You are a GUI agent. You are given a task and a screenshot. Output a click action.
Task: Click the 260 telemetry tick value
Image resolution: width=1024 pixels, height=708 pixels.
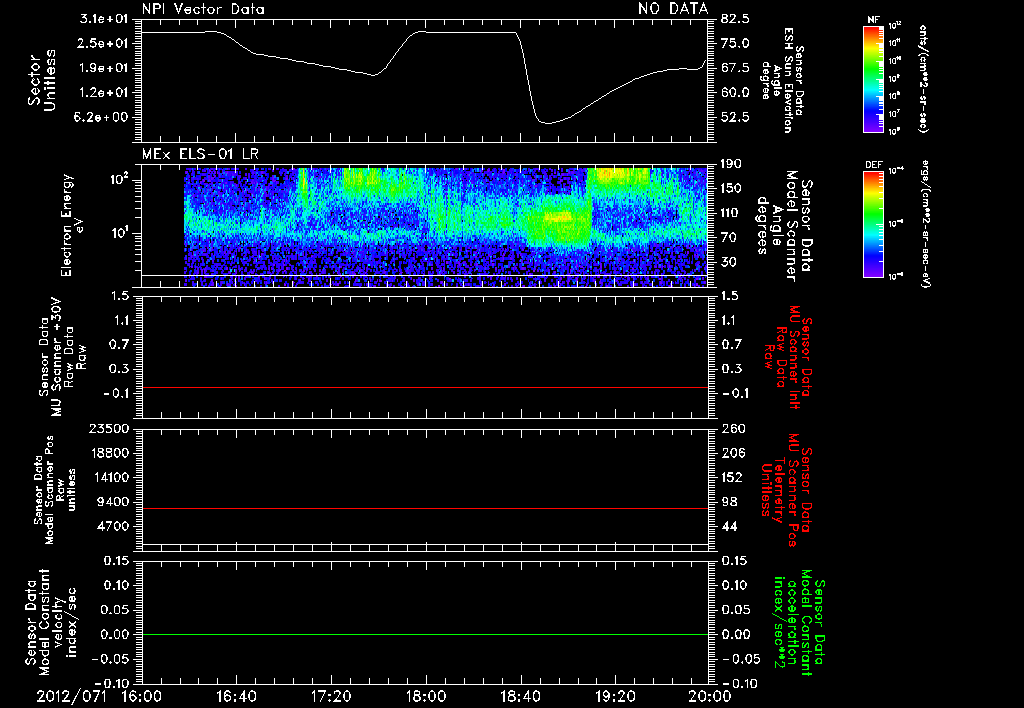pos(733,428)
